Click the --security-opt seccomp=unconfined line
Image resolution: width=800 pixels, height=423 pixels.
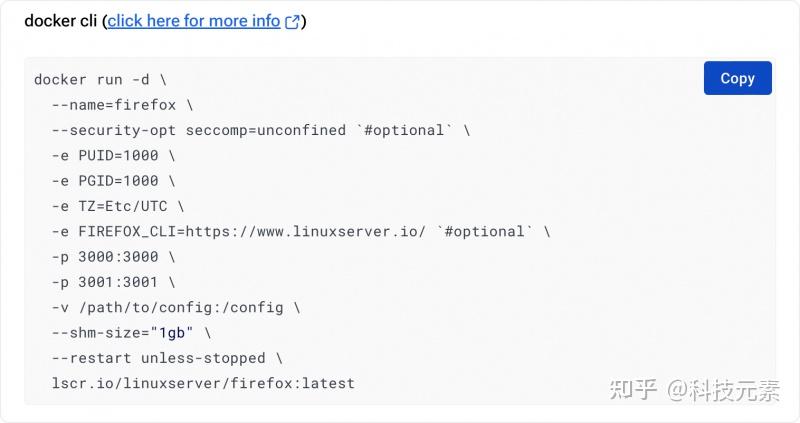(x=200, y=130)
